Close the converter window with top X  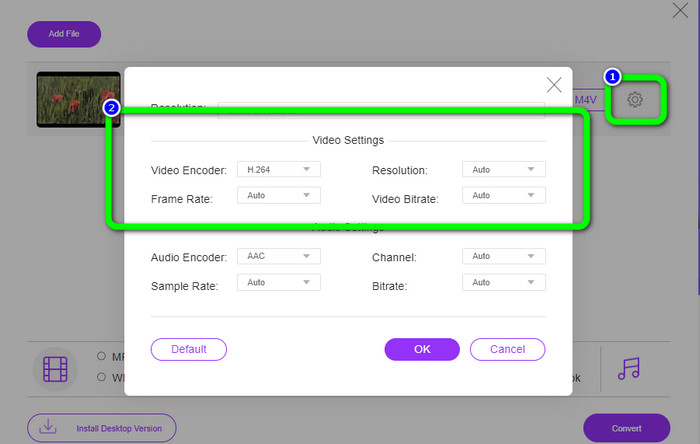[x=680, y=10]
